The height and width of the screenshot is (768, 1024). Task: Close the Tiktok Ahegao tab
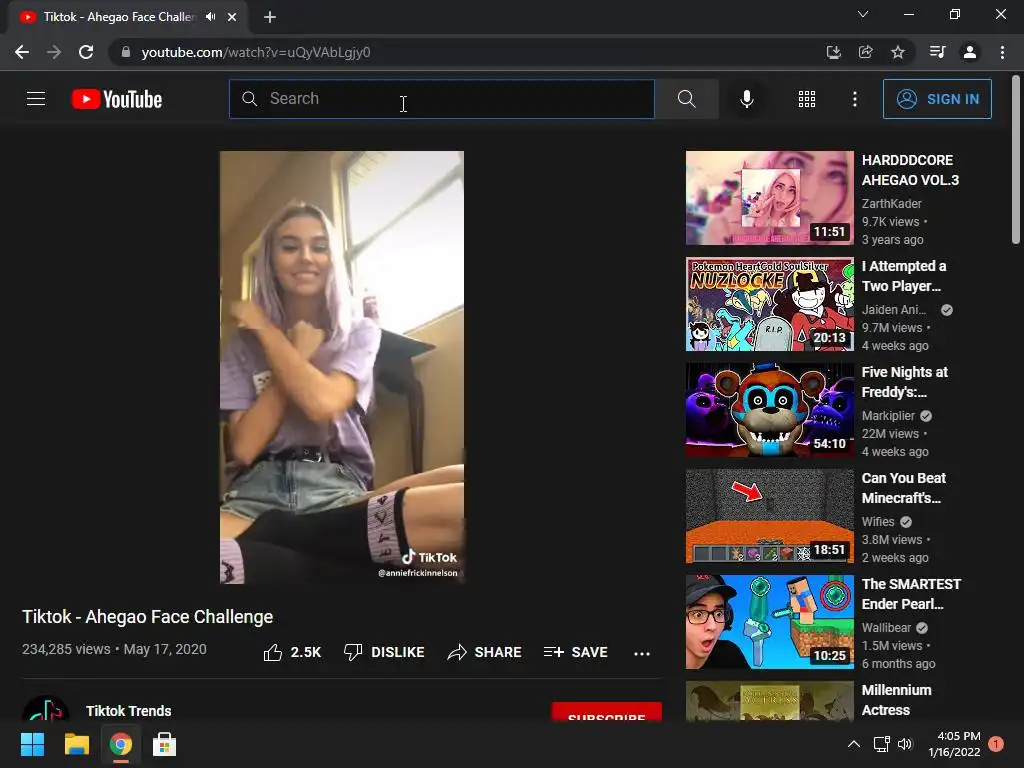coord(232,17)
